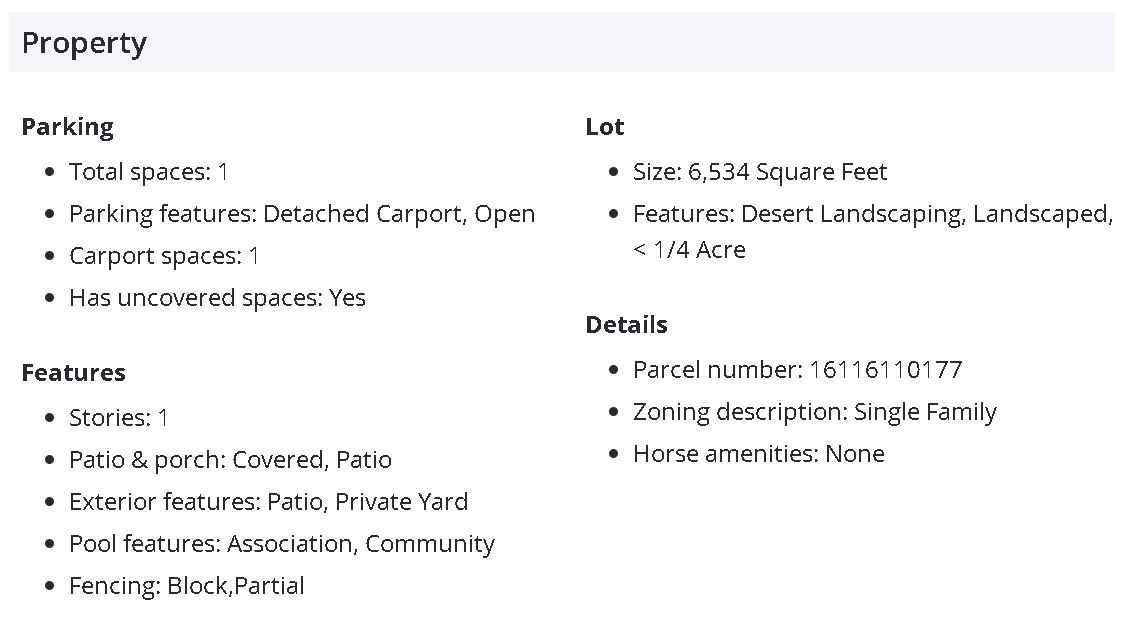
Task: Select the Detached Carport parking features line
Action: 301,214
